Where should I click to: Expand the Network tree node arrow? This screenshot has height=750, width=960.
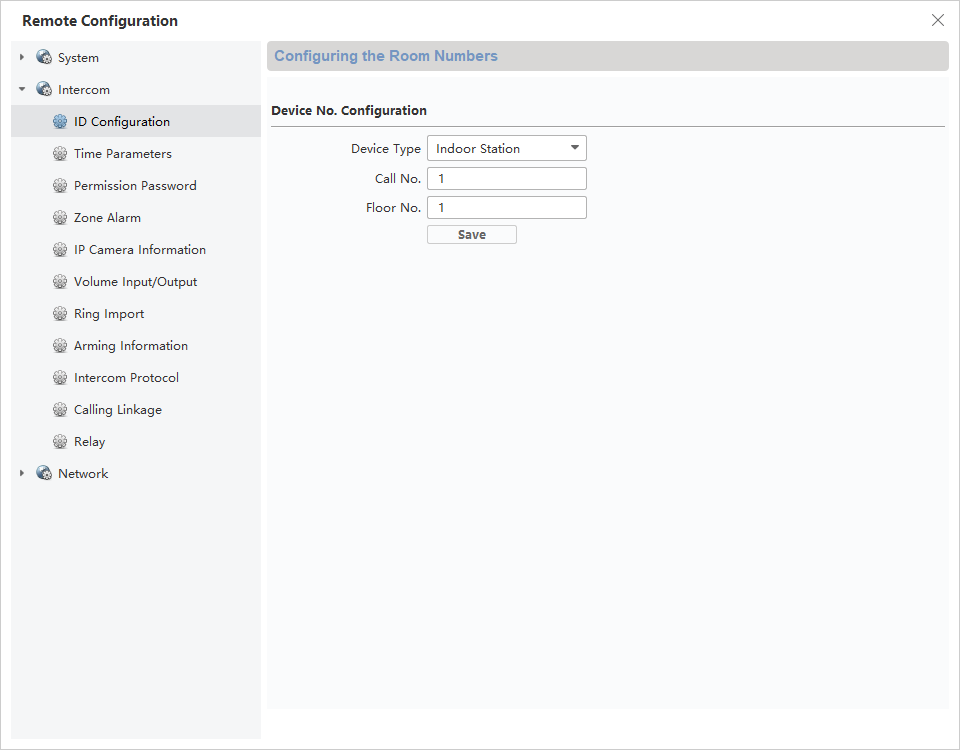(x=22, y=474)
